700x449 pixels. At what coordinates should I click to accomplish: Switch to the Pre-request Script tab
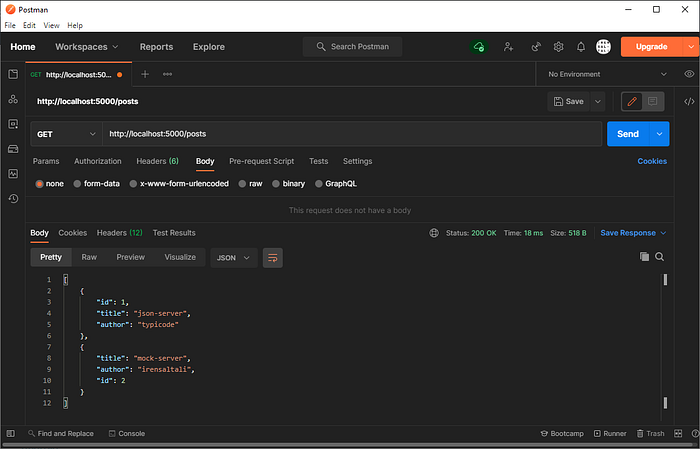coord(262,161)
